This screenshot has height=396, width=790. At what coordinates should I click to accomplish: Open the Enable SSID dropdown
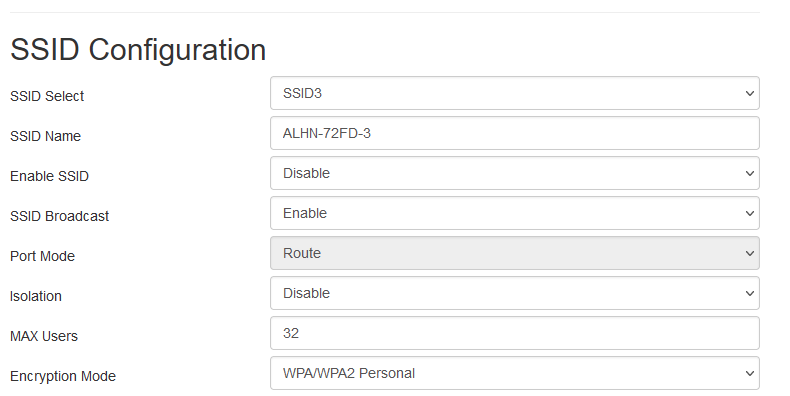(x=514, y=173)
